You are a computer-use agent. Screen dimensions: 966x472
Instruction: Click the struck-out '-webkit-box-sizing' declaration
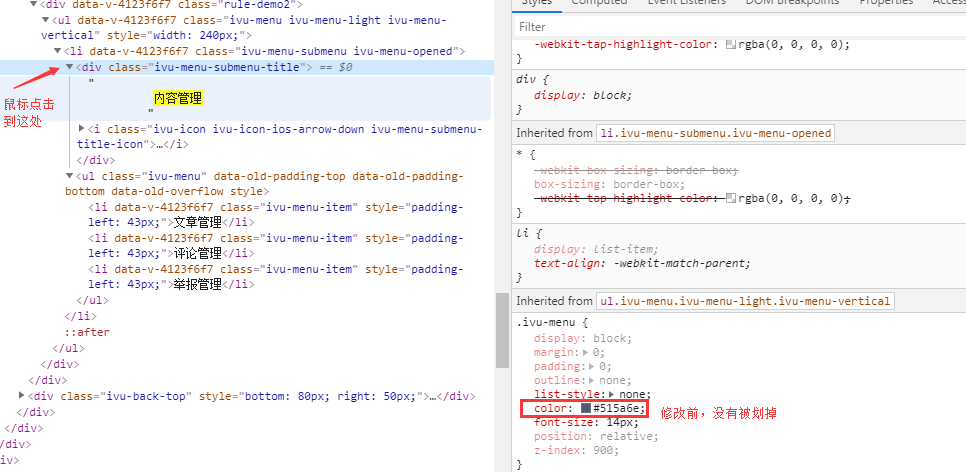(636, 170)
